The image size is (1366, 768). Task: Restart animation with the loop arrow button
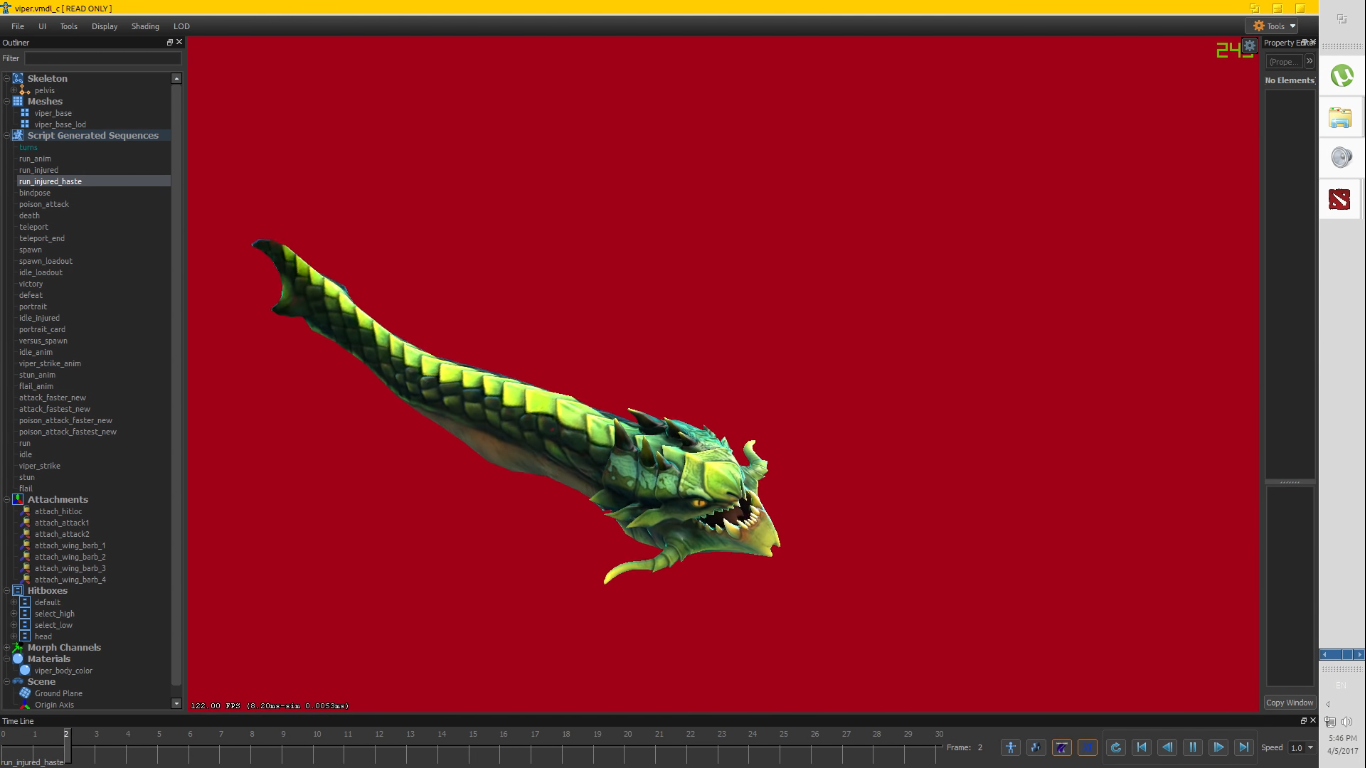point(1115,747)
